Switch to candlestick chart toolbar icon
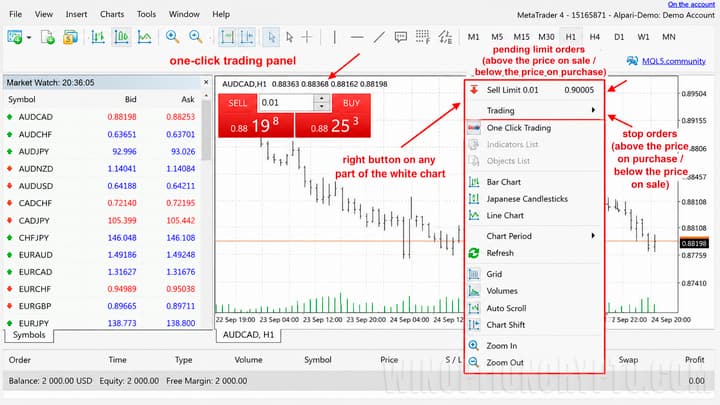This screenshot has height=405, width=720. pyautogui.click(x=121, y=37)
